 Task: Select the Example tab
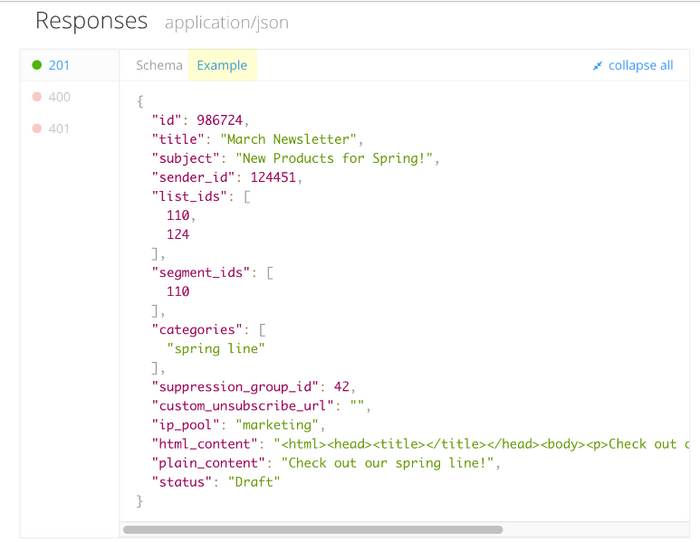[222, 65]
